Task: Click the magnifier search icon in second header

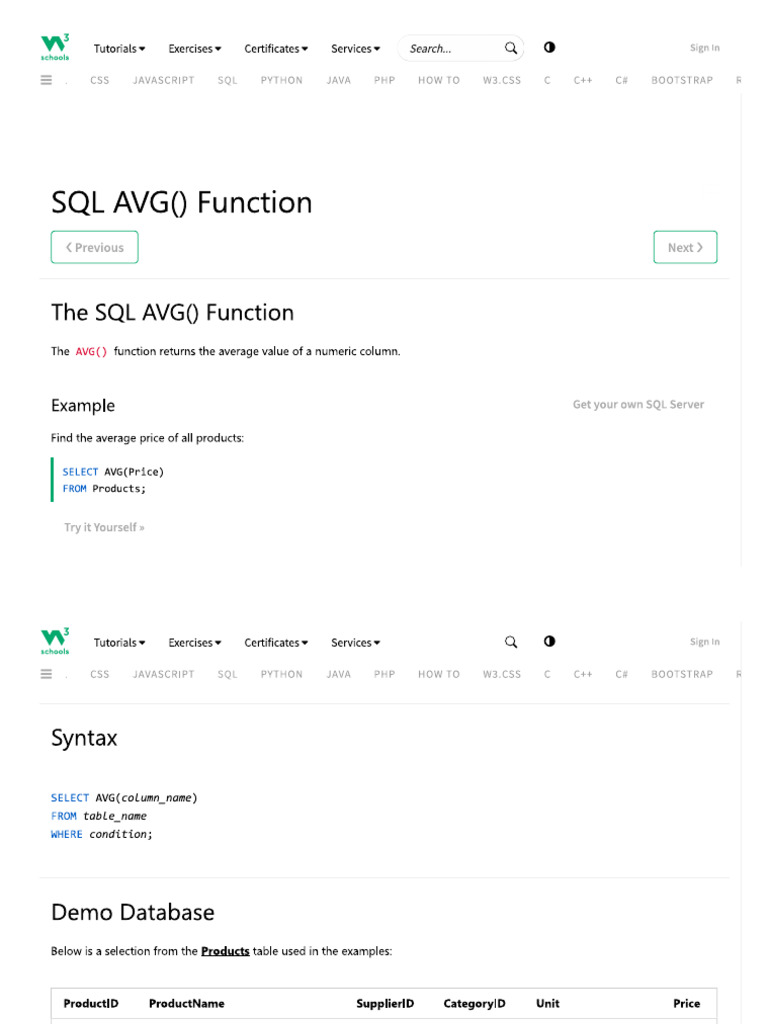Action: click(x=511, y=642)
